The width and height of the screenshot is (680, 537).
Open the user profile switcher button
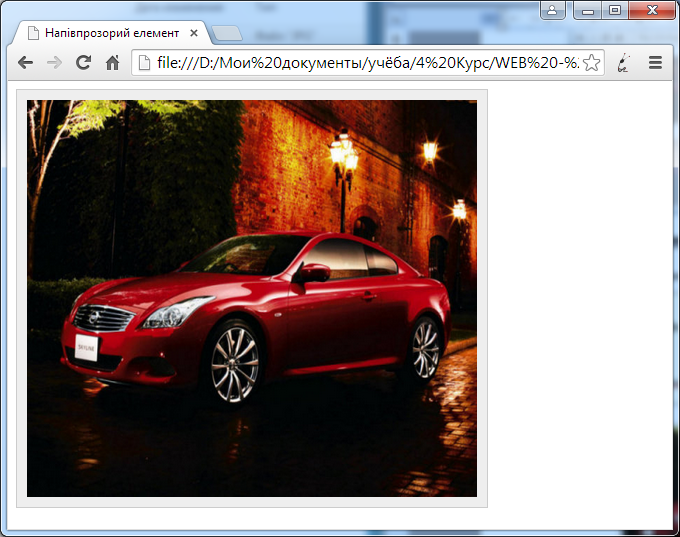click(x=553, y=10)
